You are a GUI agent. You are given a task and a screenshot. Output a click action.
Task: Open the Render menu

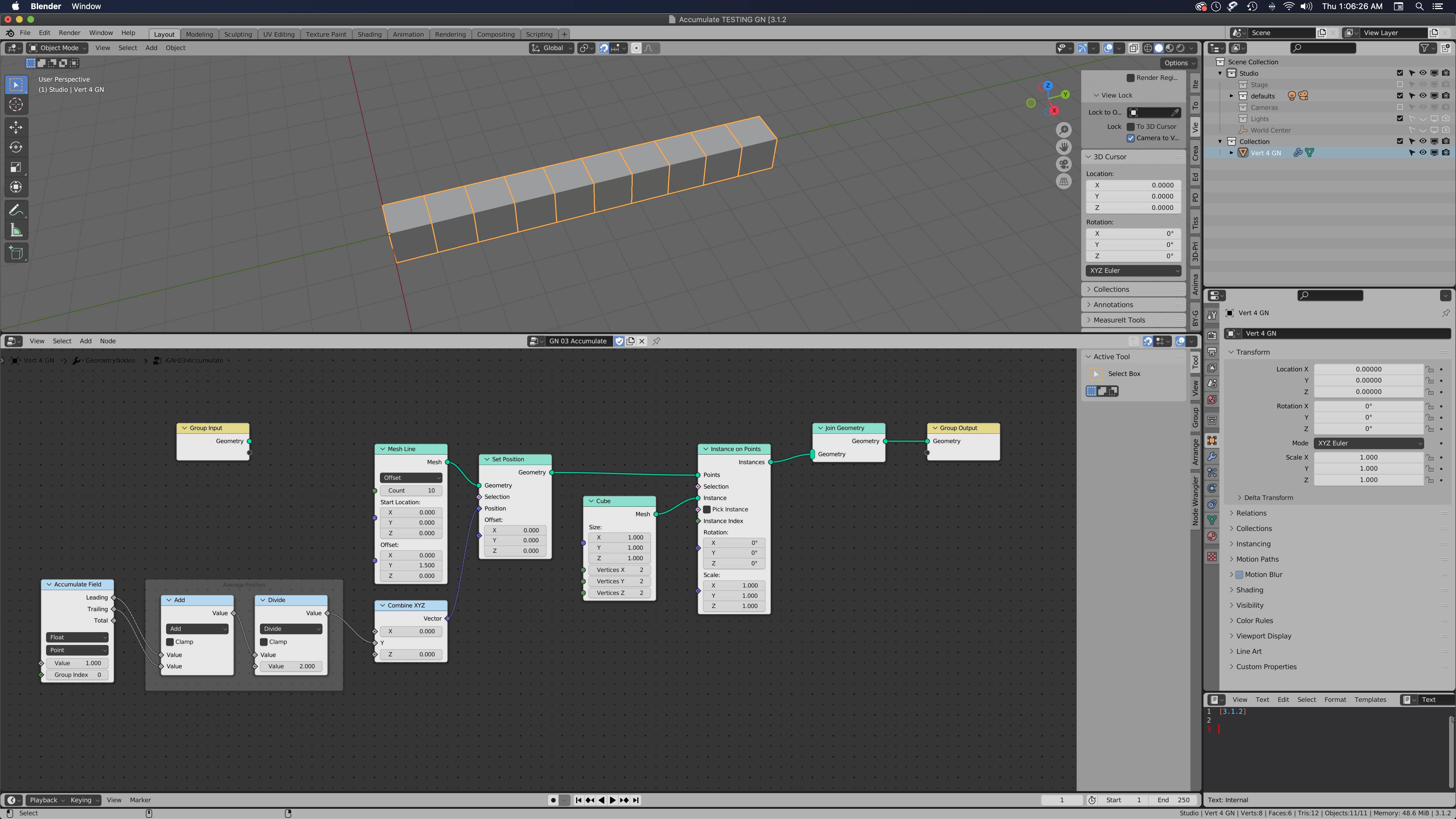69,33
